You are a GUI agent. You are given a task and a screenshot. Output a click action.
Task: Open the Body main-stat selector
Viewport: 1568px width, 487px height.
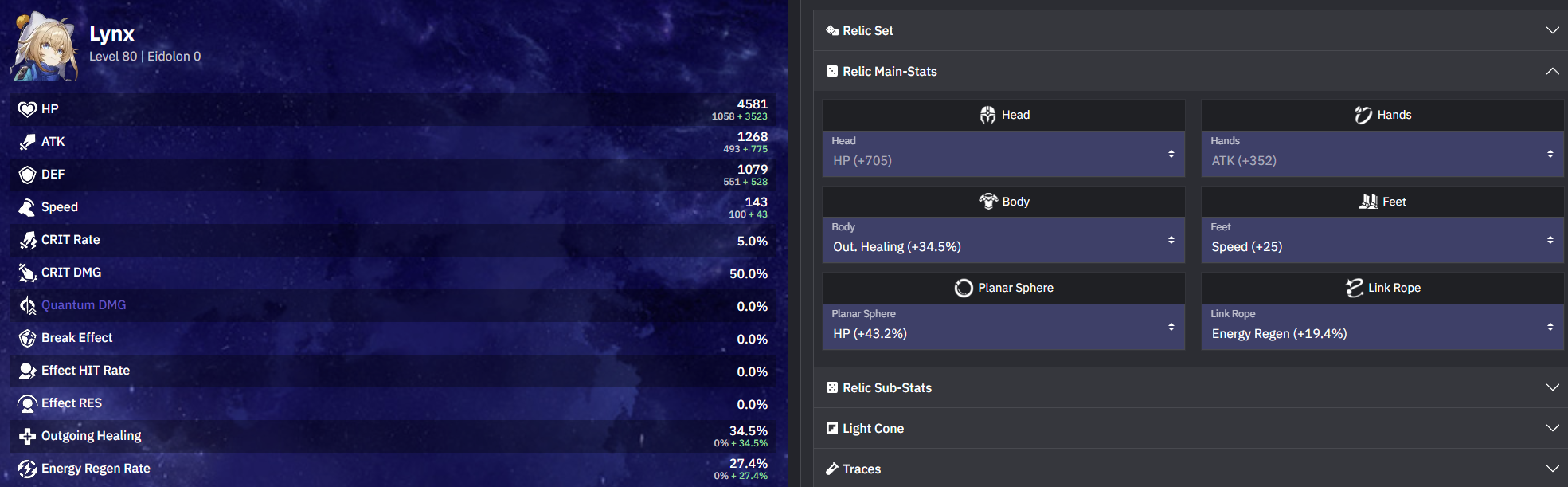point(1003,240)
